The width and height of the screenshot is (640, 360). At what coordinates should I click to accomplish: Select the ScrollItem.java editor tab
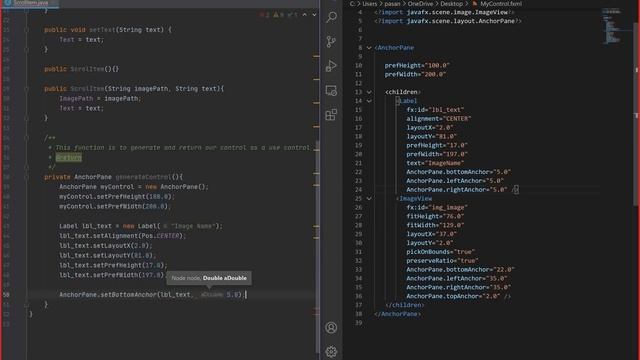click(31, 3)
